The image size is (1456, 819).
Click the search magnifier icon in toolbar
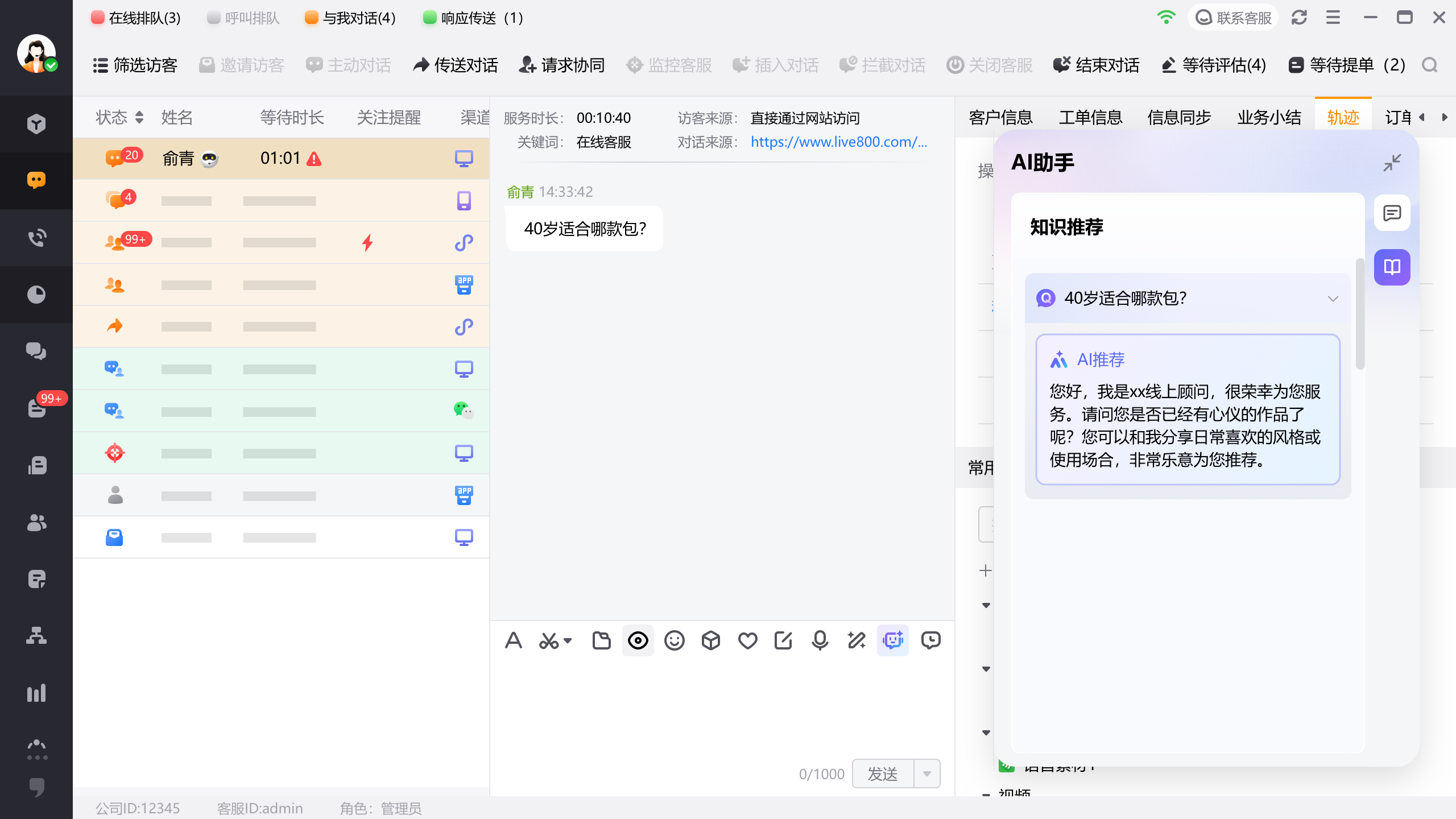[x=1429, y=65]
